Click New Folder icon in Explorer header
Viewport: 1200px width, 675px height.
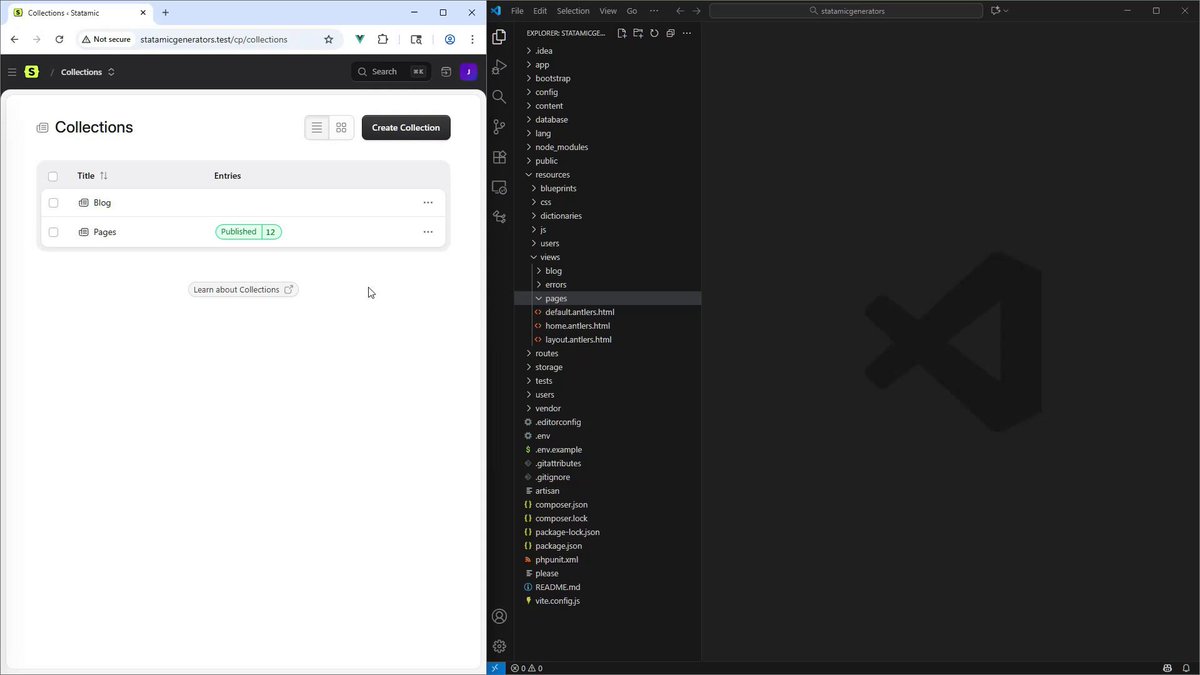click(638, 33)
